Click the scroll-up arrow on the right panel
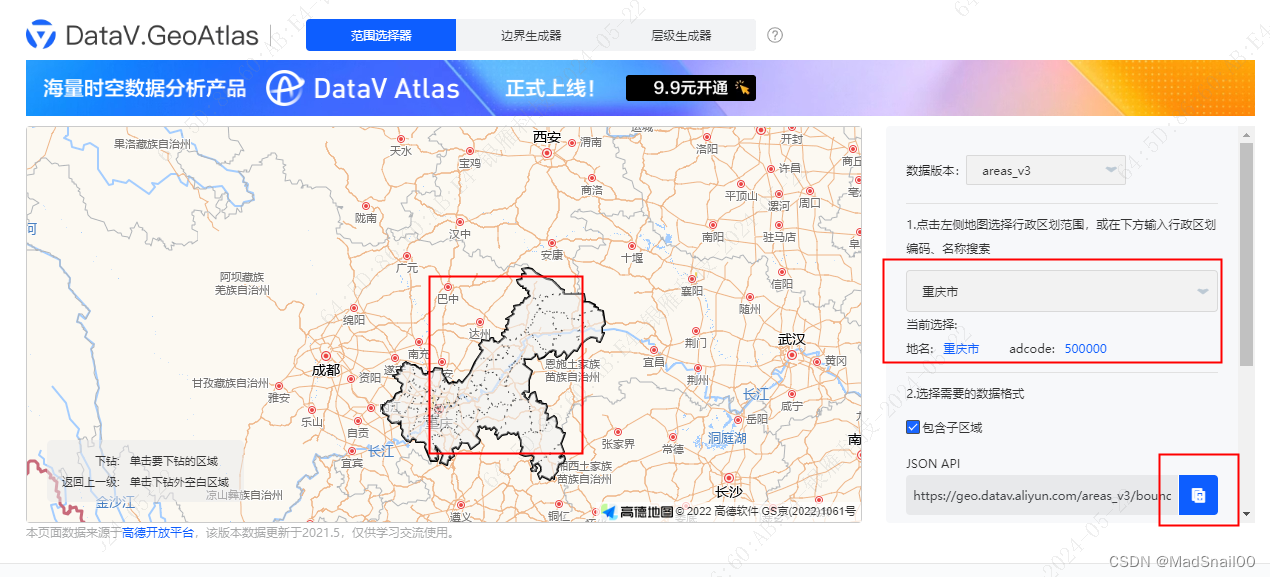The width and height of the screenshot is (1270, 577). [x=1246, y=134]
